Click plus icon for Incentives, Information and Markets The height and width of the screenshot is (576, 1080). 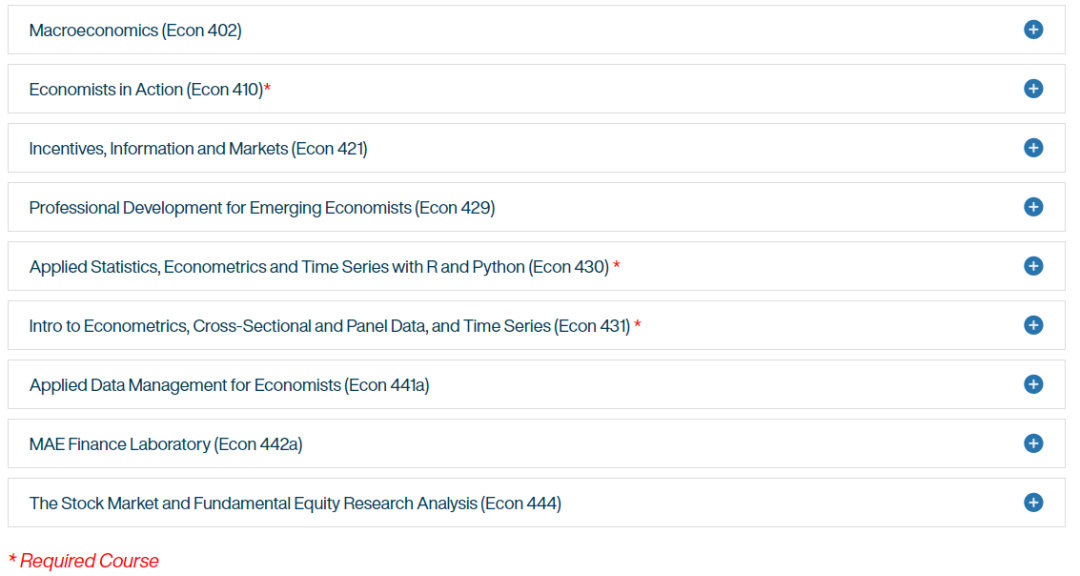pyautogui.click(x=1033, y=148)
